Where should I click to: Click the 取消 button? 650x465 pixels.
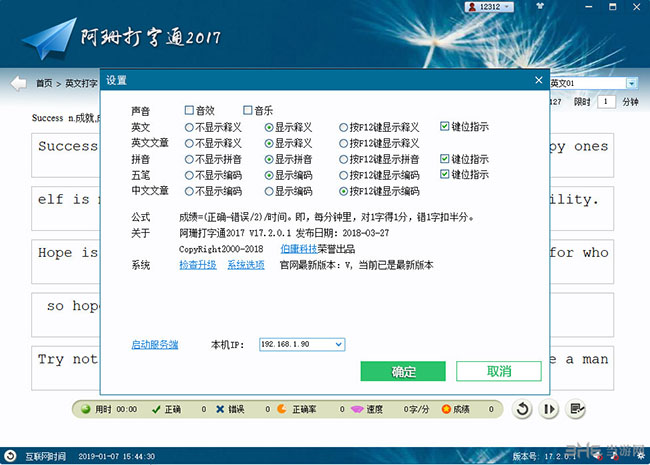(x=499, y=371)
